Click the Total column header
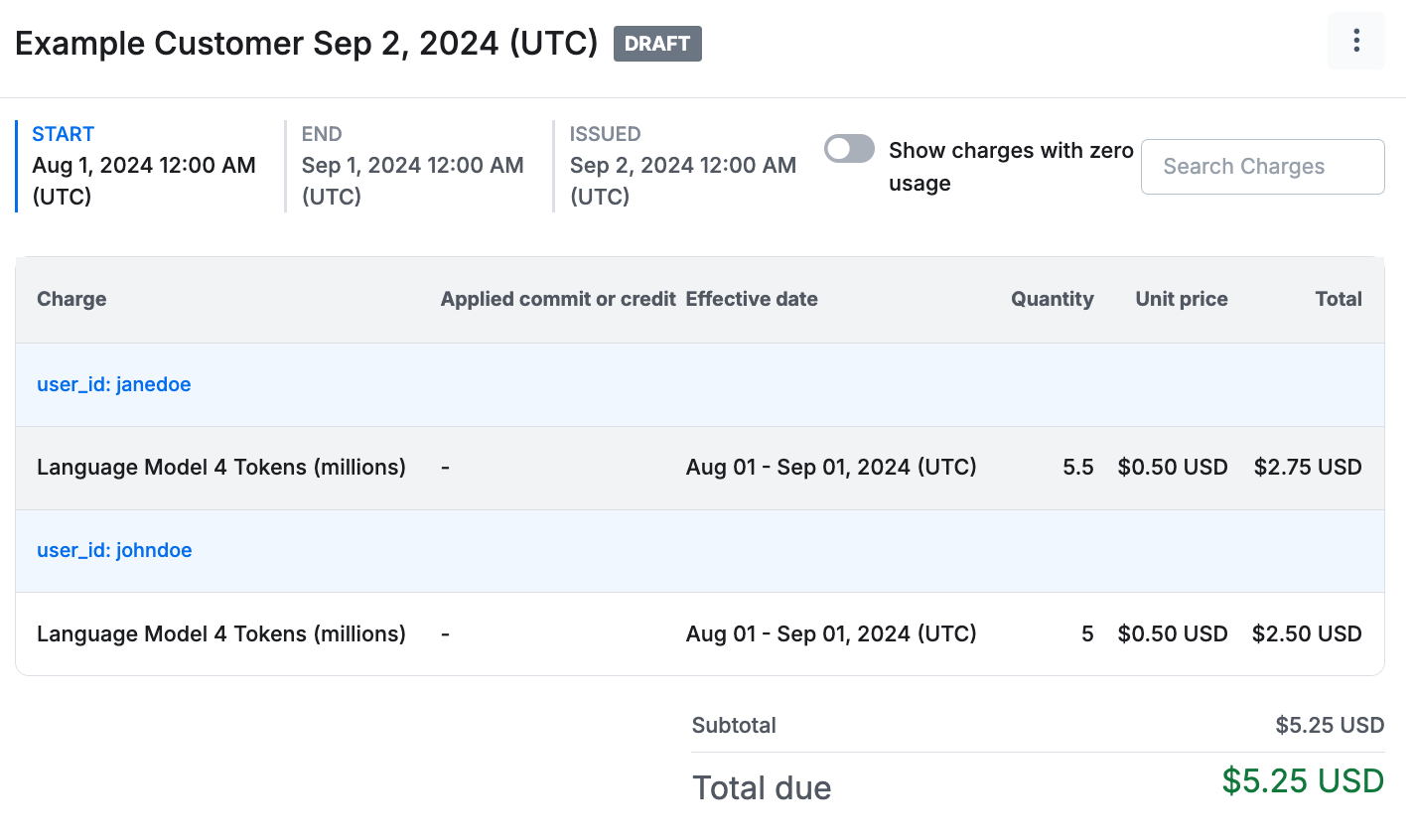 [x=1338, y=299]
